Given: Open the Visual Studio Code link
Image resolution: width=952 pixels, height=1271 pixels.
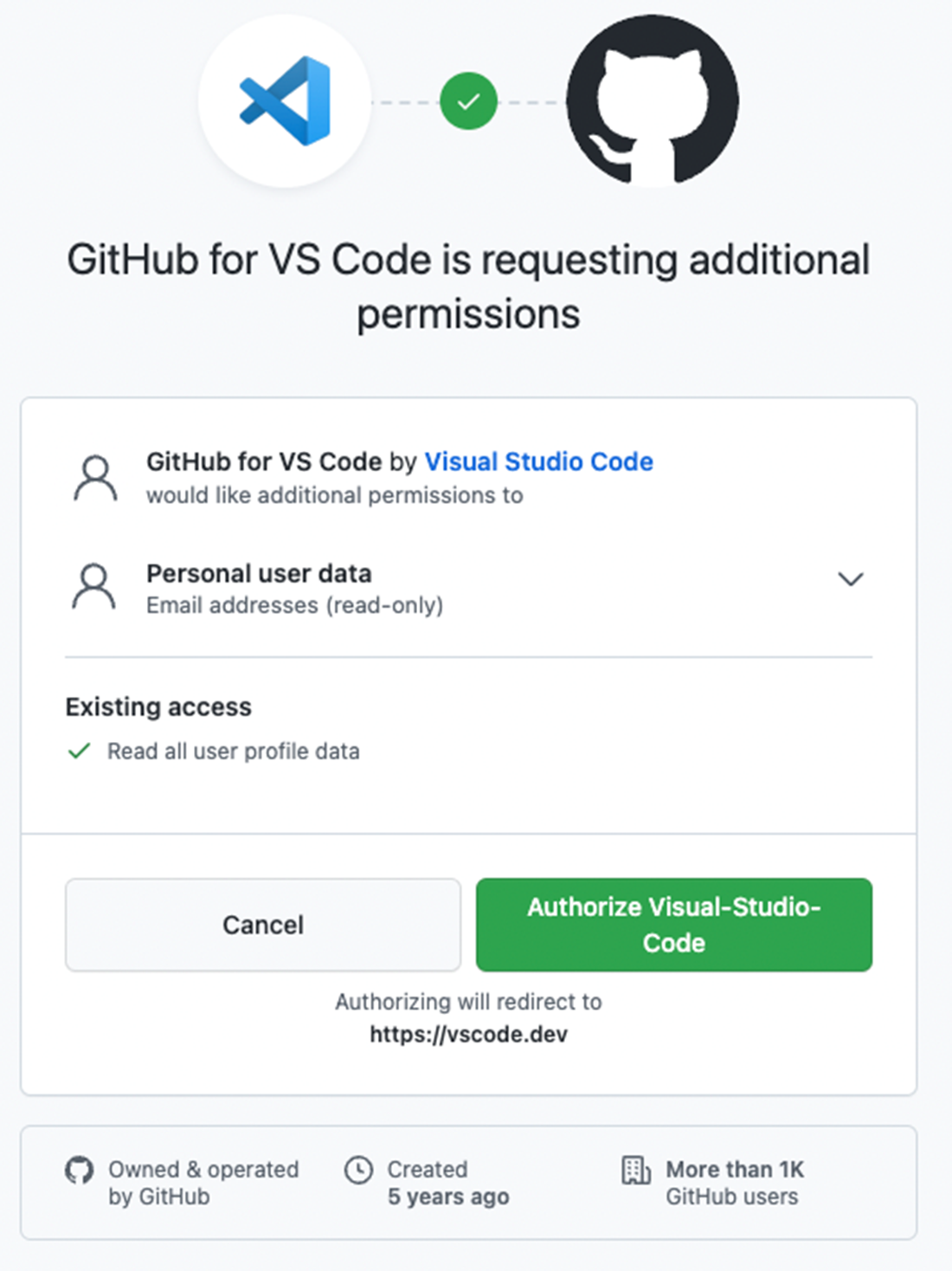Looking at the screenshot, I should pos(538,461).
